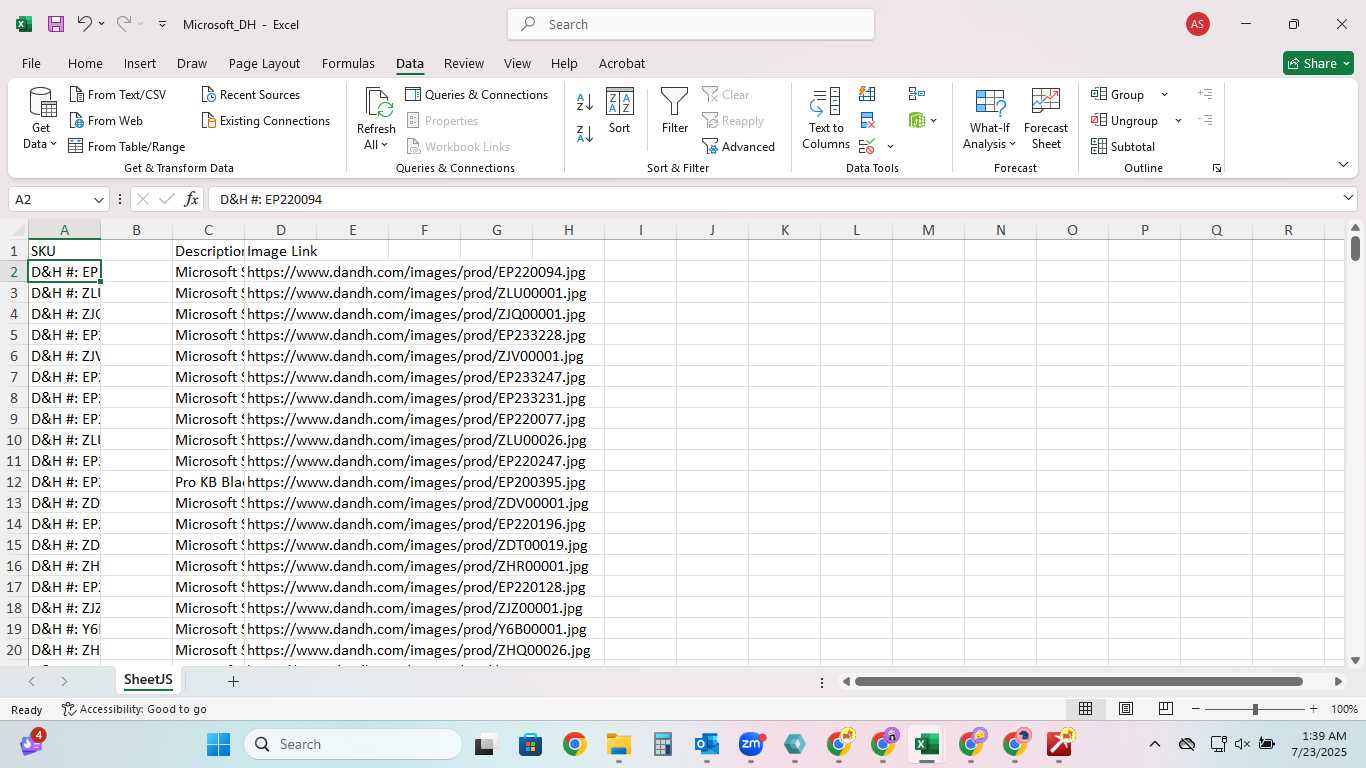Collapse the ribbon with the chevron
Viewport: 1366px width, 768px height.
point(1343,164)
